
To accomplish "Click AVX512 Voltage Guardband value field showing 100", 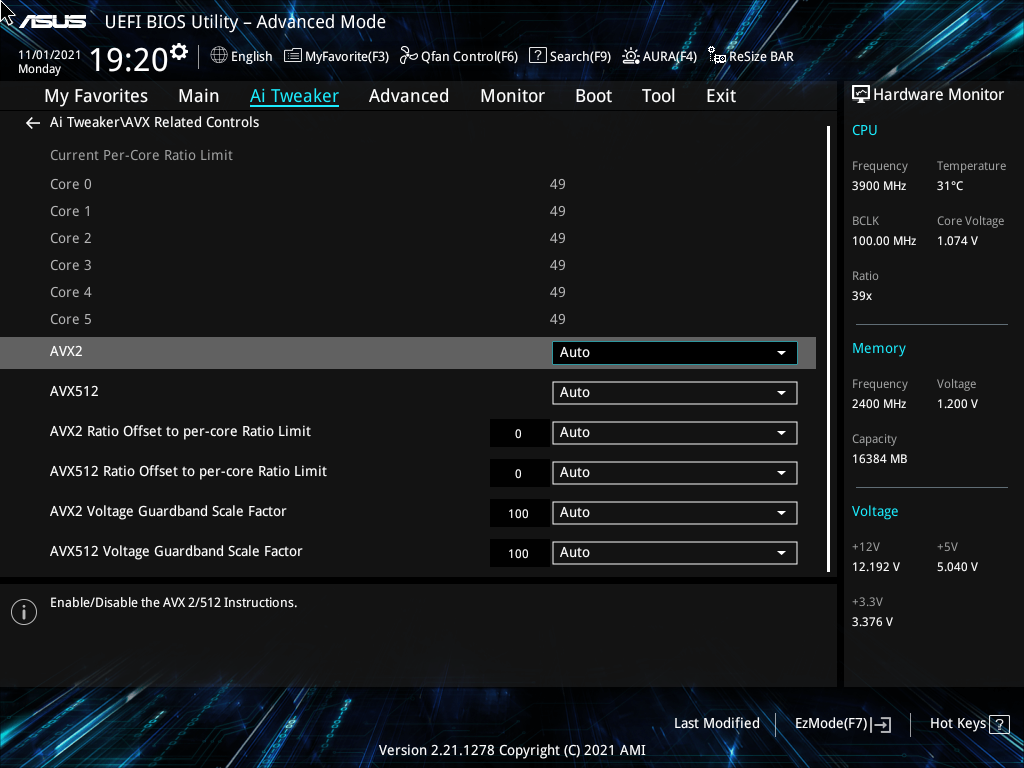I will click(519, 553).
